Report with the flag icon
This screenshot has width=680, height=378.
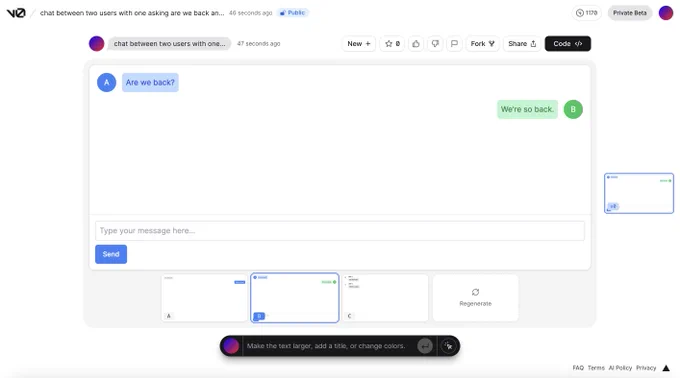coord(454,43)
